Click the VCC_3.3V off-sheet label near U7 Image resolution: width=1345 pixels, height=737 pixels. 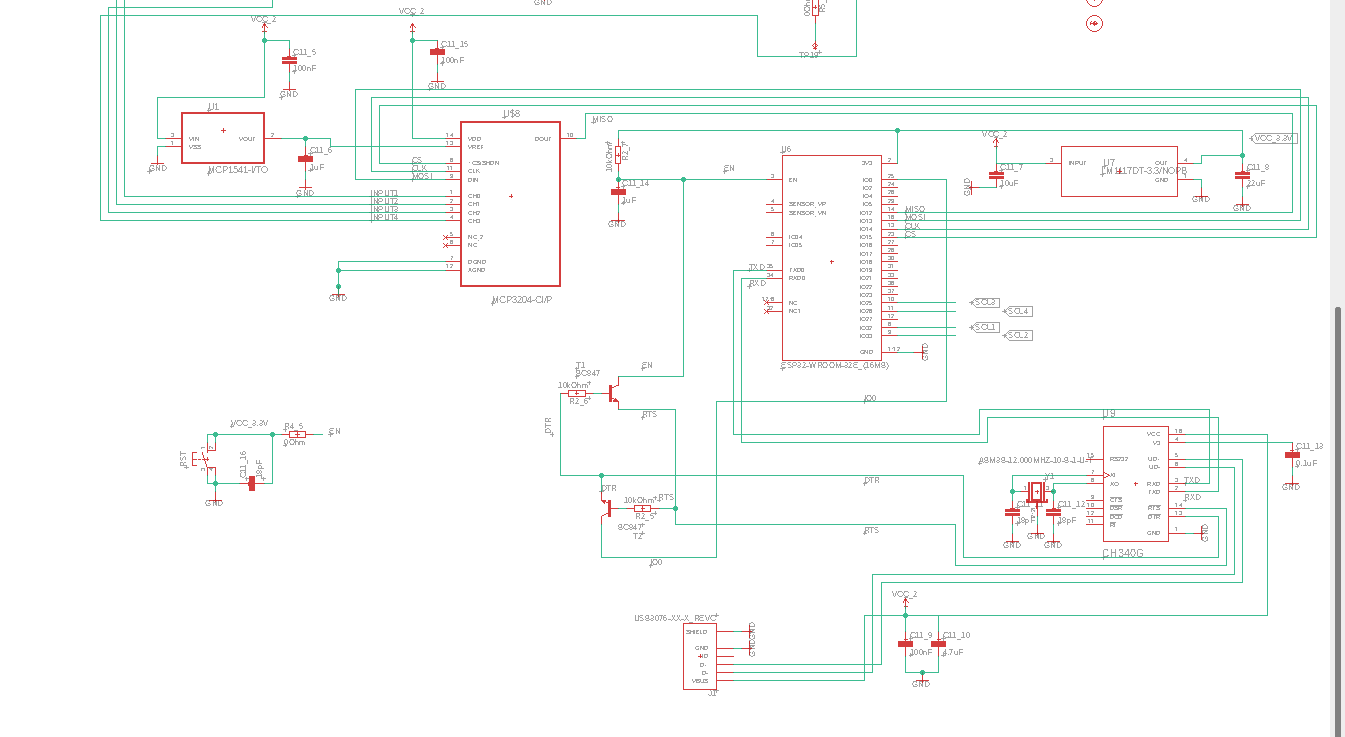[1274, 138]
